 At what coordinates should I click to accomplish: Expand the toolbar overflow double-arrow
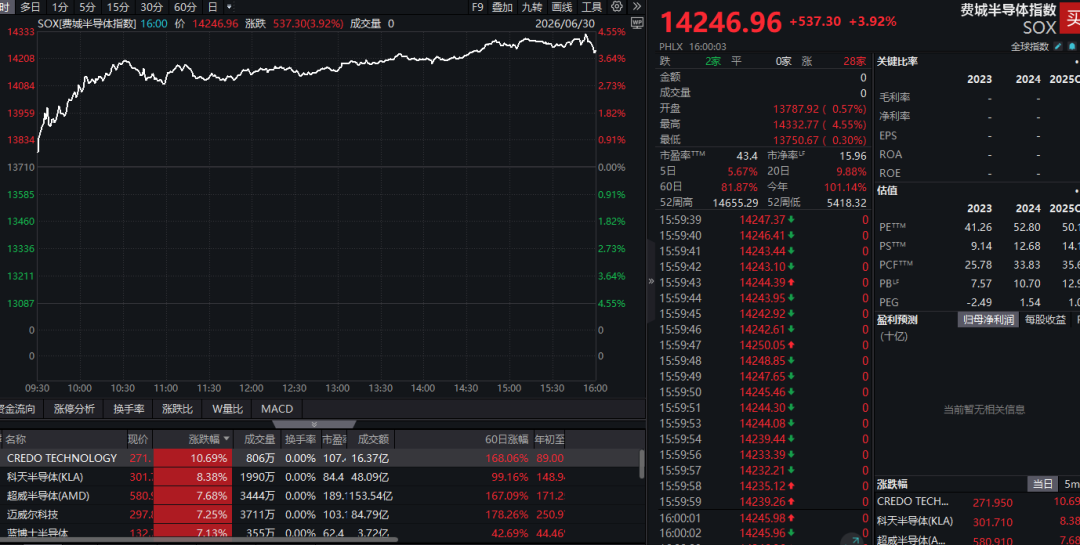(x=637, y=7)
